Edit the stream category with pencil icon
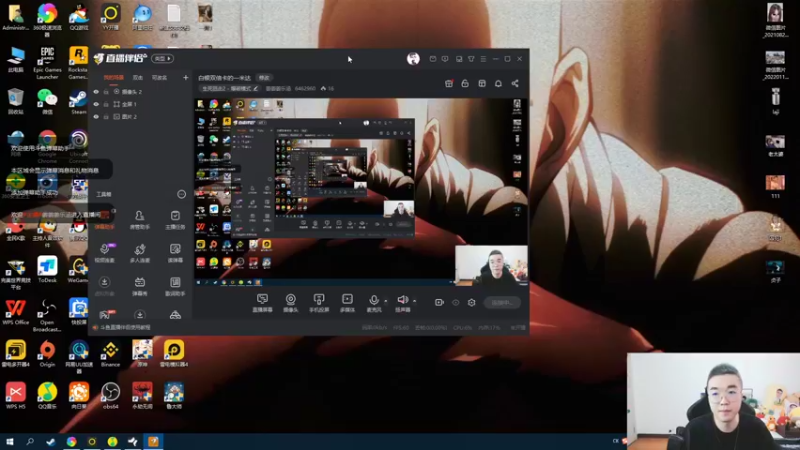Image resolution: width=800 pixels, height=450 pixels. click(256, 88)
